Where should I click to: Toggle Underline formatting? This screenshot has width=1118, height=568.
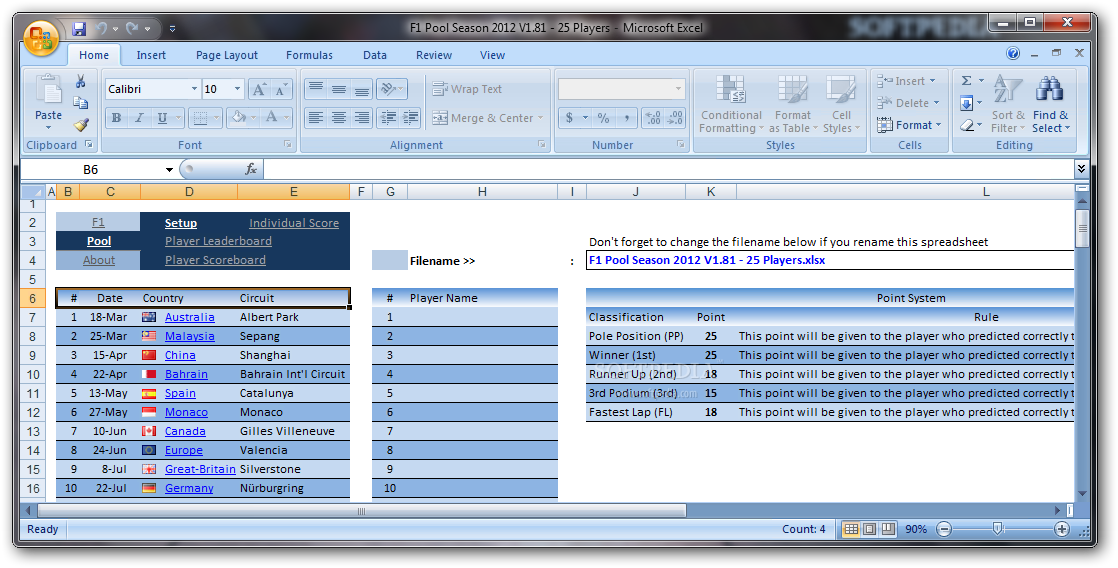[x=163, y=118]
